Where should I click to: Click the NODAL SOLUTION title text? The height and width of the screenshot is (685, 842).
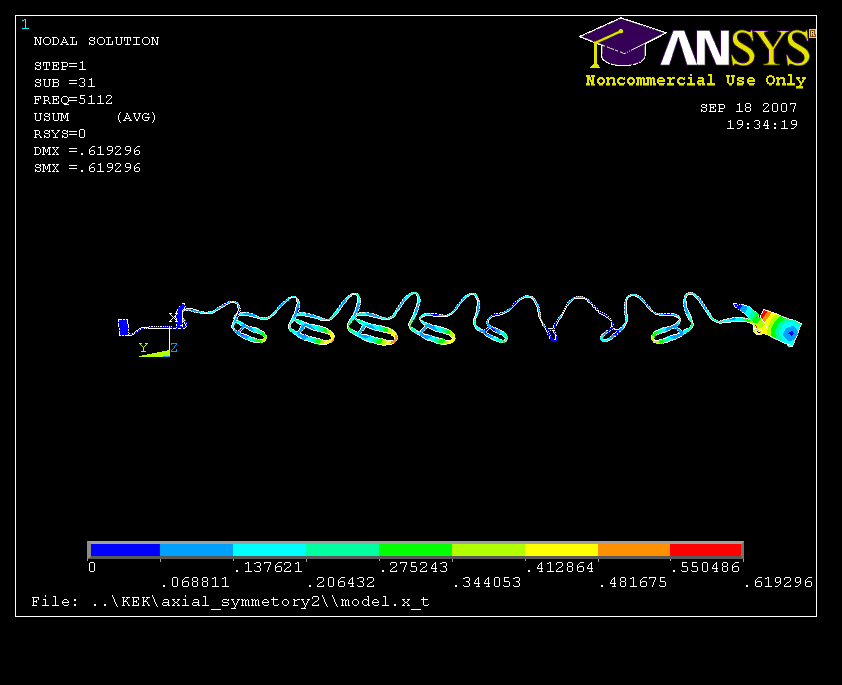pos(96,41)
